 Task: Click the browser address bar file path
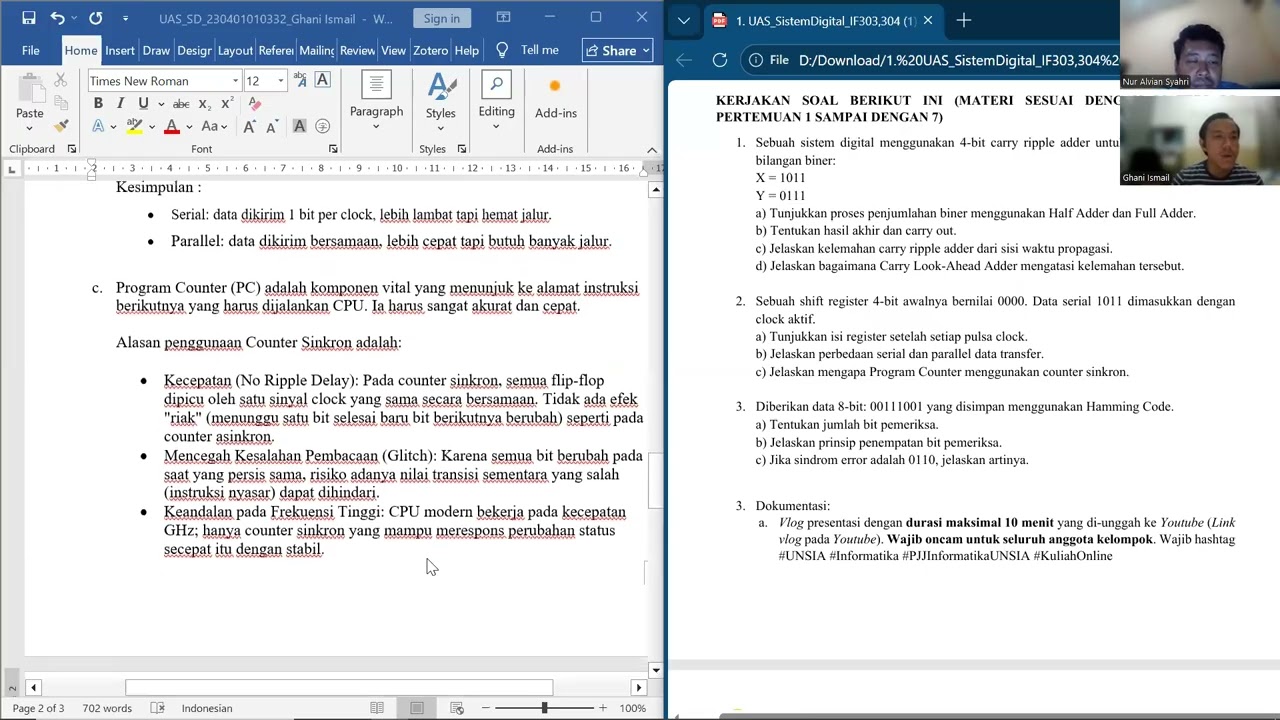click(x=958, y=60)
